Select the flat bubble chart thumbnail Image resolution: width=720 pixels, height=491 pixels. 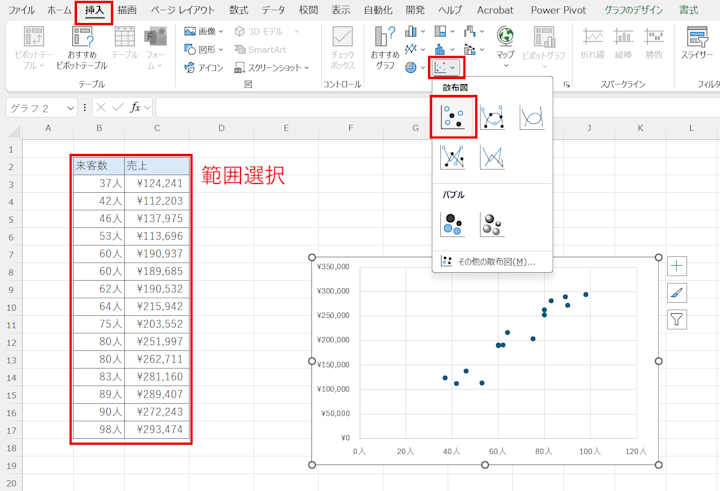pos(453,225)
